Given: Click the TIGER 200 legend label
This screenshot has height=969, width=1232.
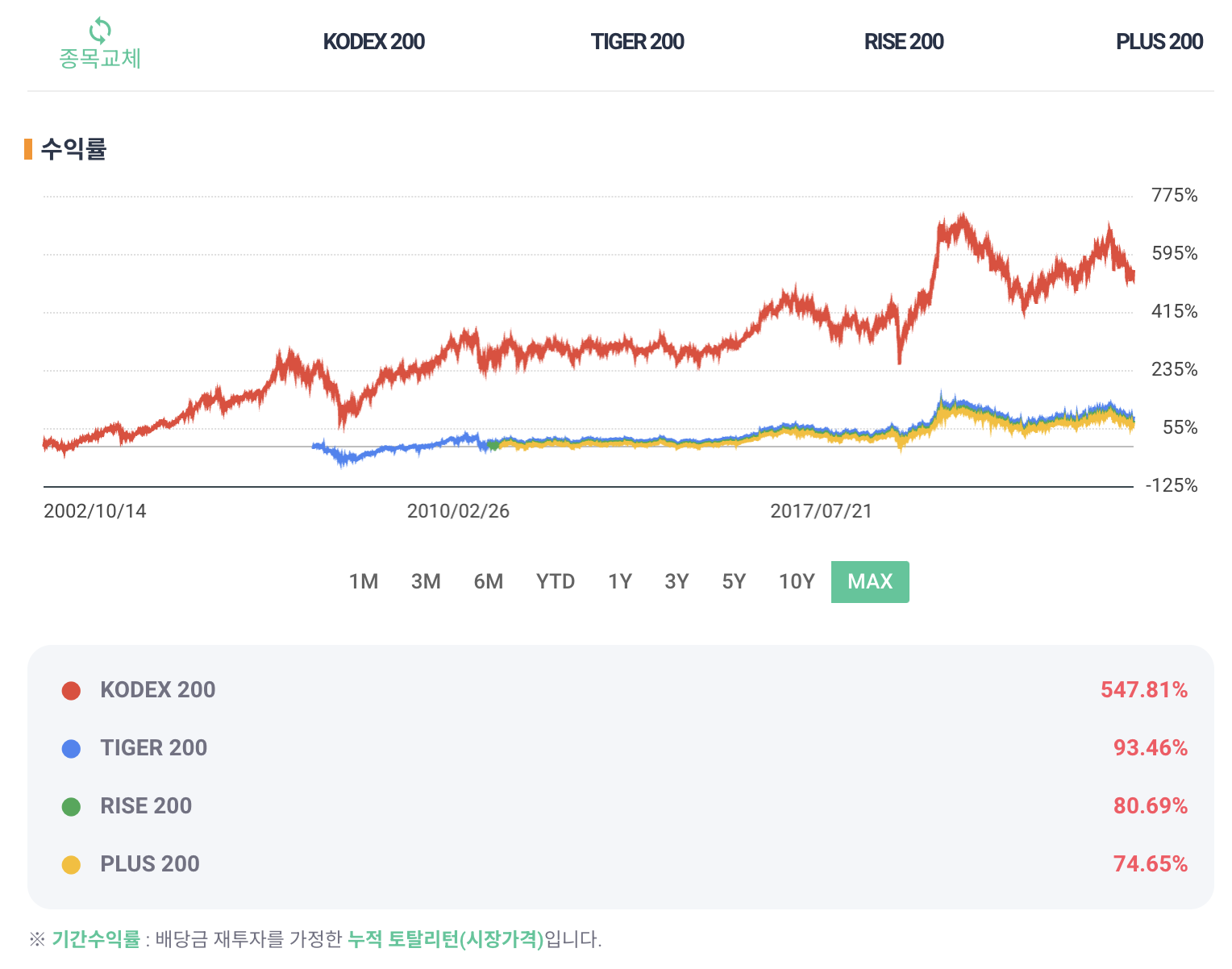Looking at the screenshot, I should pyautogui.click(x=154, y=748).
